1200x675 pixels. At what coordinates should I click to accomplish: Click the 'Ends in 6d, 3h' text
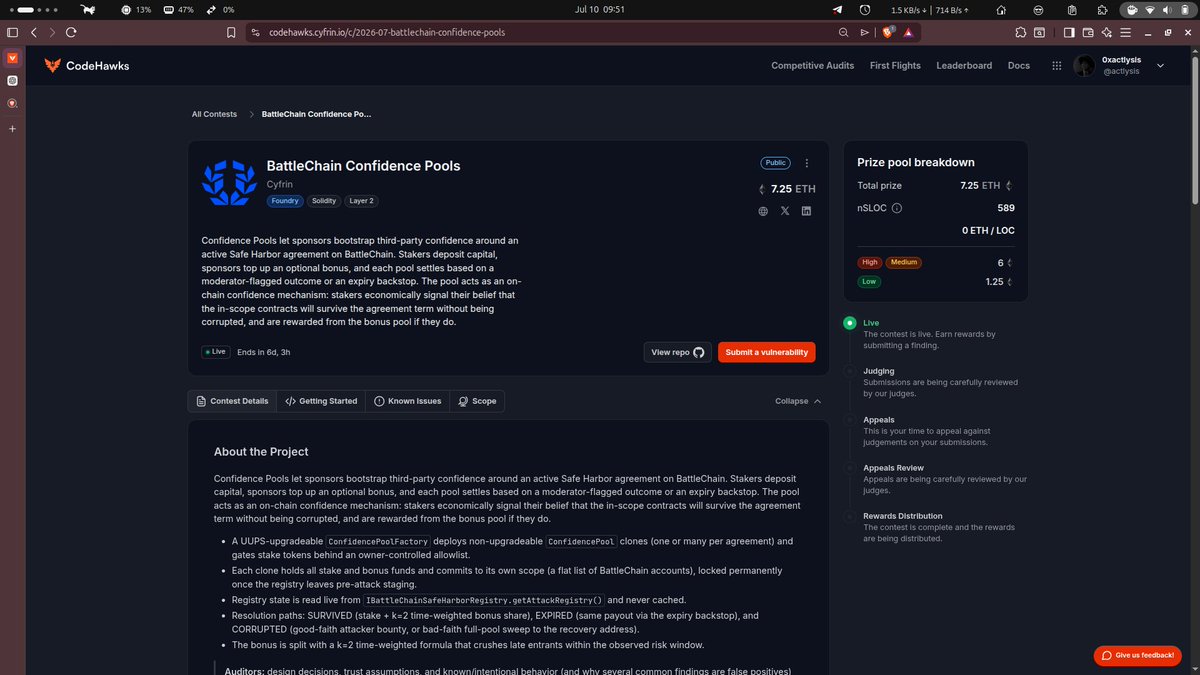(x=264, y=352)
